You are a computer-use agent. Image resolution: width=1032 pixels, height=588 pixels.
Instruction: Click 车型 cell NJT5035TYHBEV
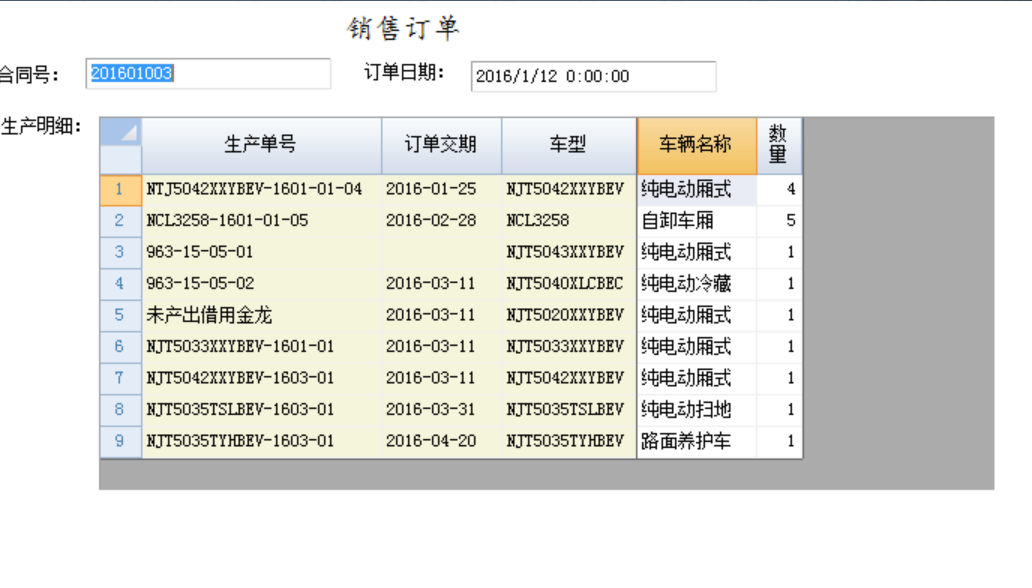569,442
